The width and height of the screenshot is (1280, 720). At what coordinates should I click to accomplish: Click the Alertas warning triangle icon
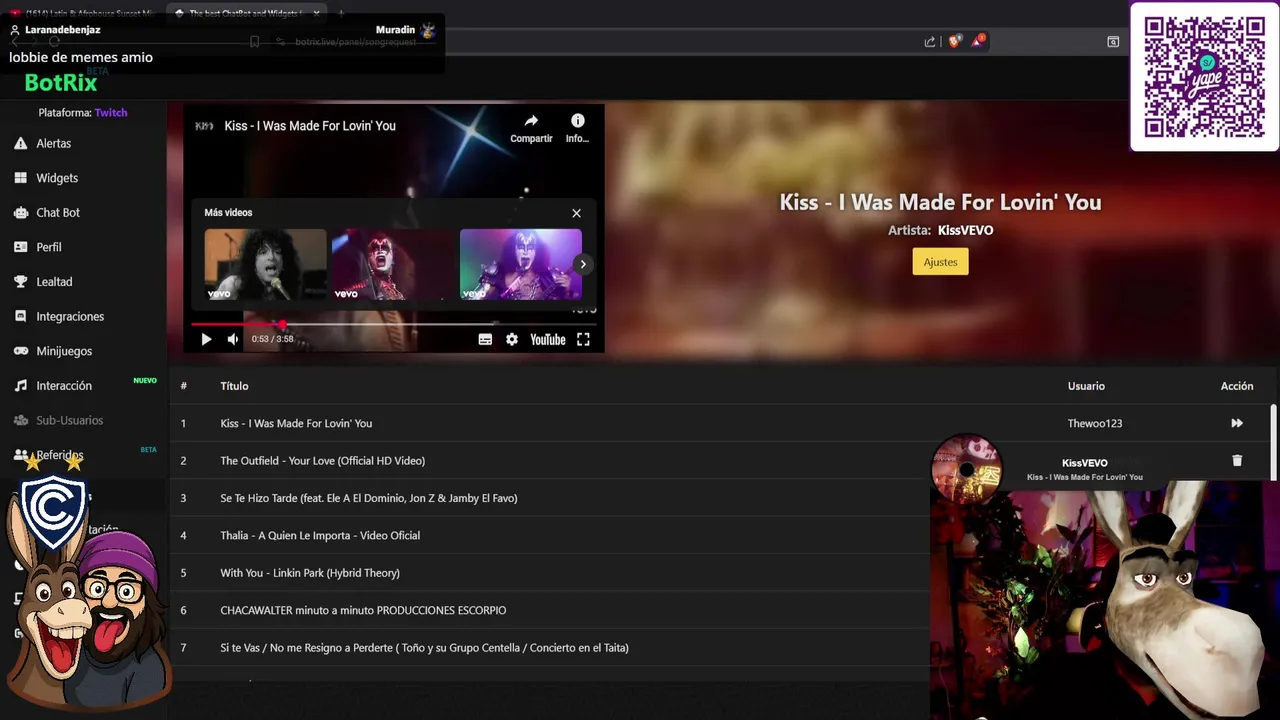[x=20, y=143]
